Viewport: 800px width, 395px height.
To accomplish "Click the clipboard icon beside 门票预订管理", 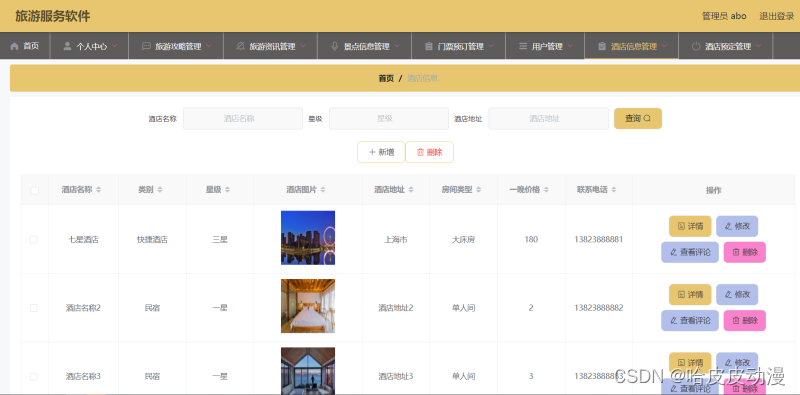I will click(429, 46).
